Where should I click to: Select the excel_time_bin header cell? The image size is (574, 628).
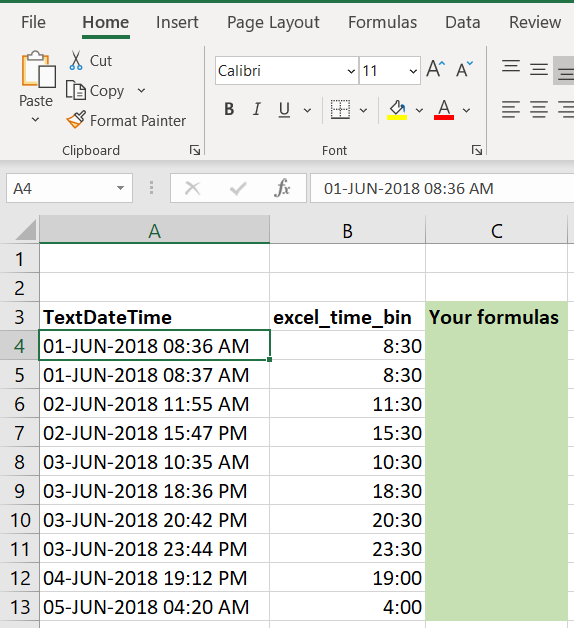click(x=347, y=317)
